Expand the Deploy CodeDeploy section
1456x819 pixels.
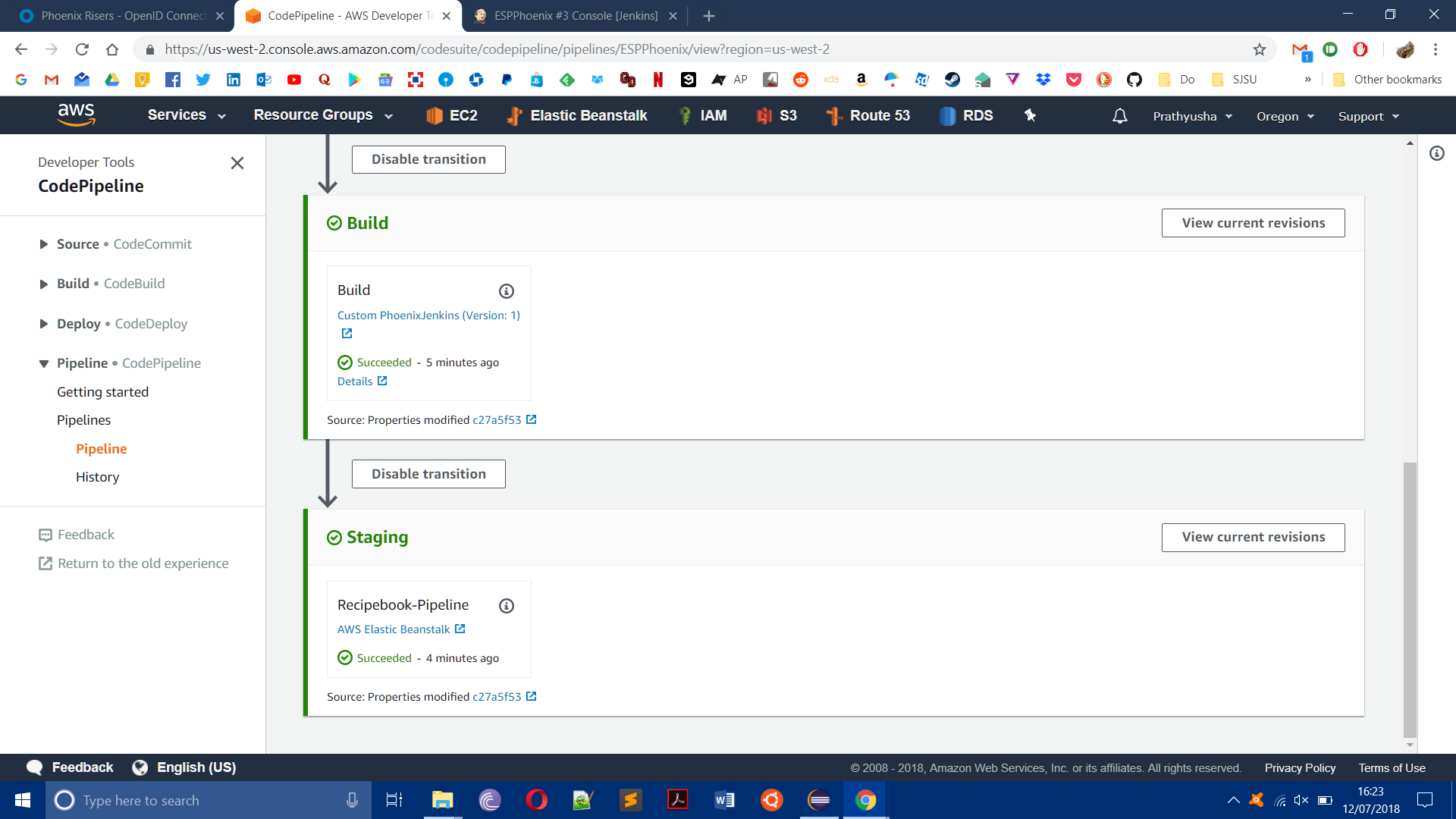click(44, 324)
